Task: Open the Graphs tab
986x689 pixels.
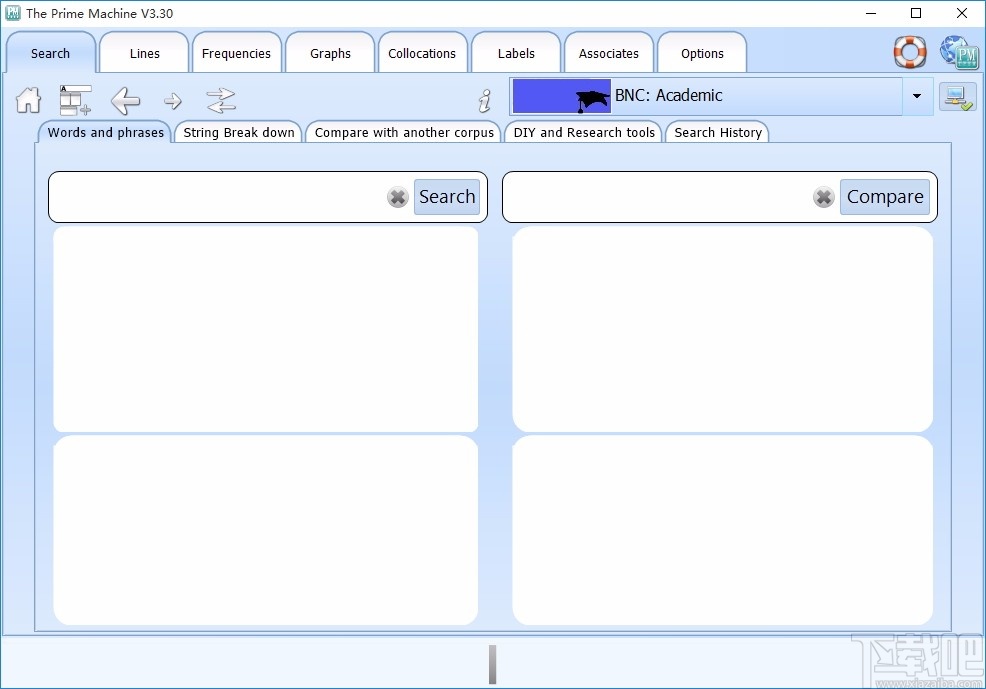Action: 330,53
